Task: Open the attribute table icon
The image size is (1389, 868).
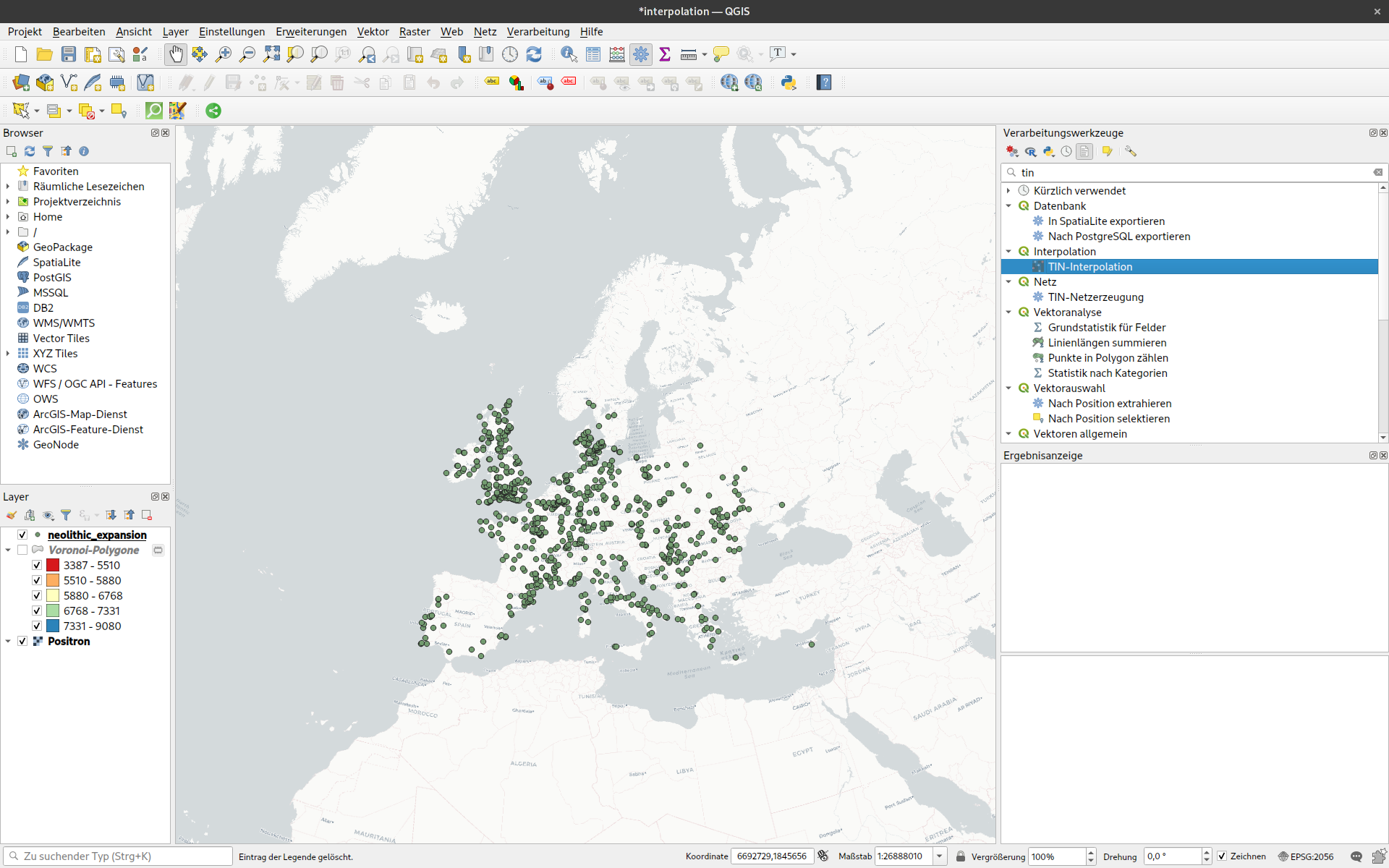Action: [x=593, y=54]
